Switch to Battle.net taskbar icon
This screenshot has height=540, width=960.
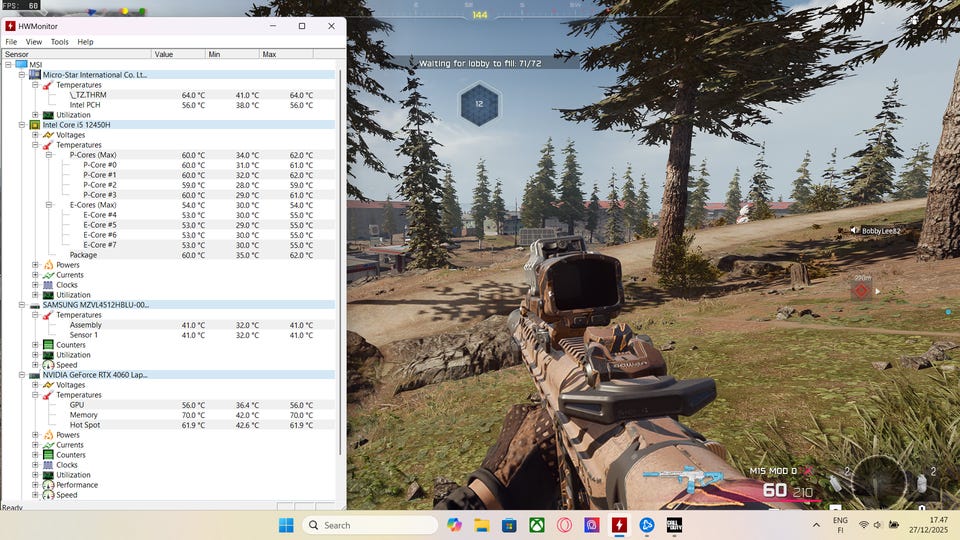coord(647,525)
